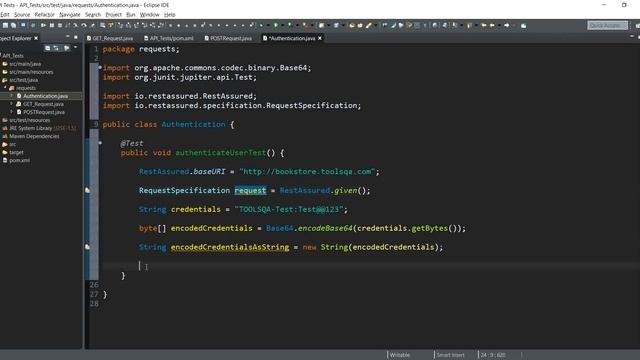The image size is (640, 360).
Task: Switch to the POSTRequest.java tab
Action: pyautogui.click(x=228, y=38)
